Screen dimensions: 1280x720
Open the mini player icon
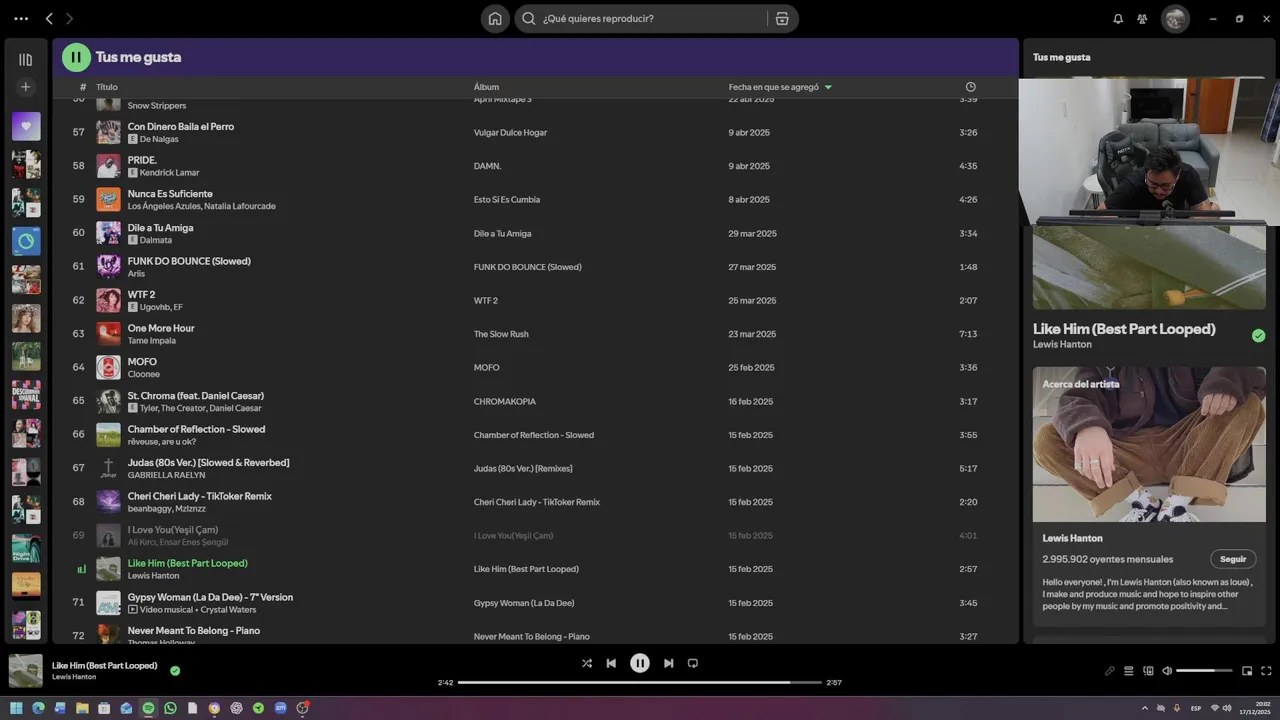click(1247, 671)
